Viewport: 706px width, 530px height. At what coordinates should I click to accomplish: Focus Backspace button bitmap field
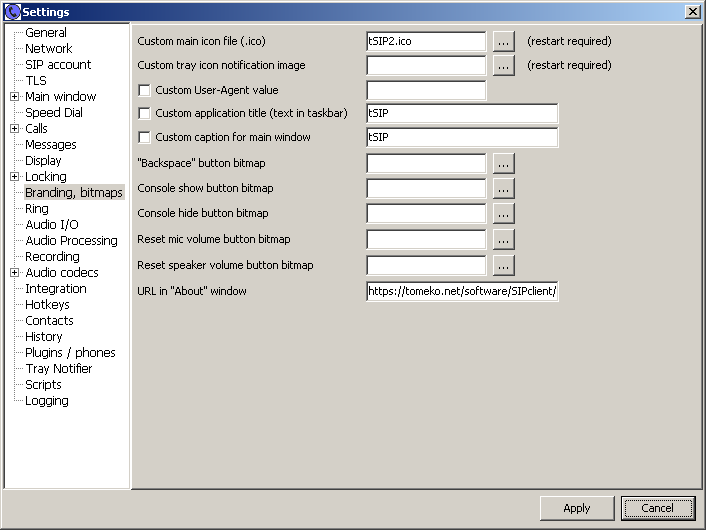[x=426, y=163]
